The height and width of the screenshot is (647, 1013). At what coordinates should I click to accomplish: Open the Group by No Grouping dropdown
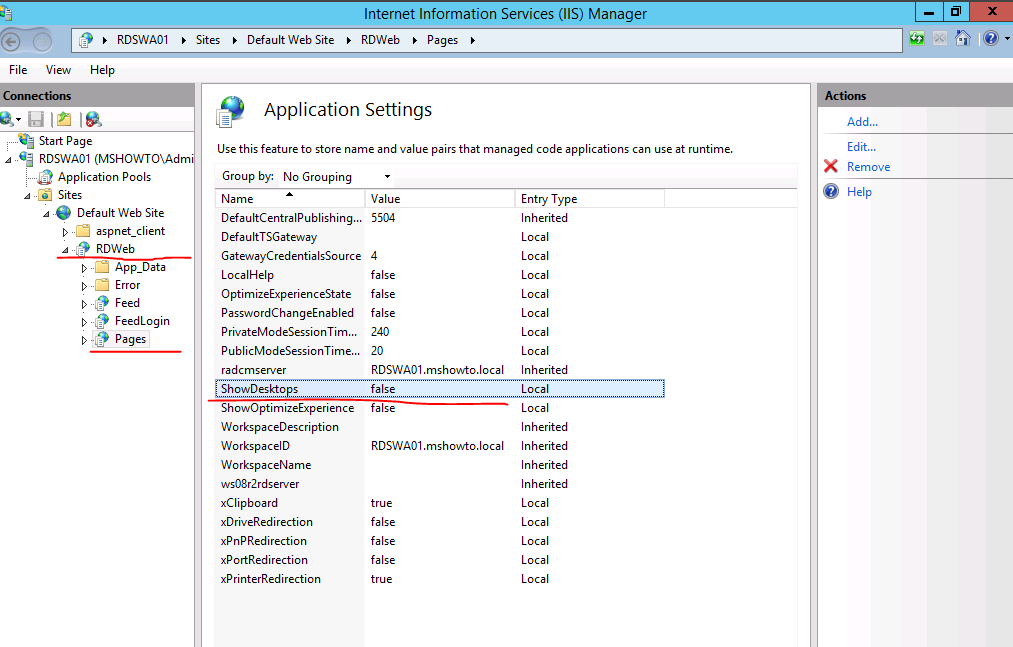coord(337,176)
